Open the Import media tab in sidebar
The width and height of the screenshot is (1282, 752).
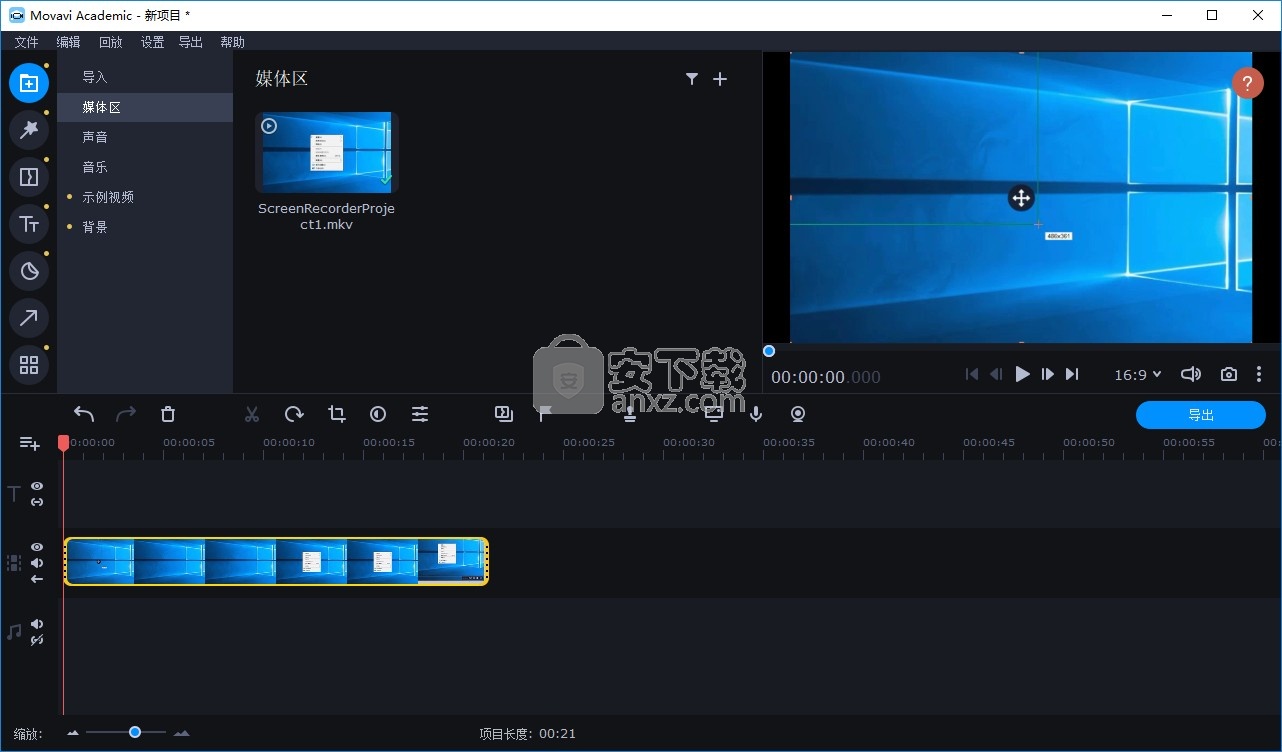click(x=29, y=83)
